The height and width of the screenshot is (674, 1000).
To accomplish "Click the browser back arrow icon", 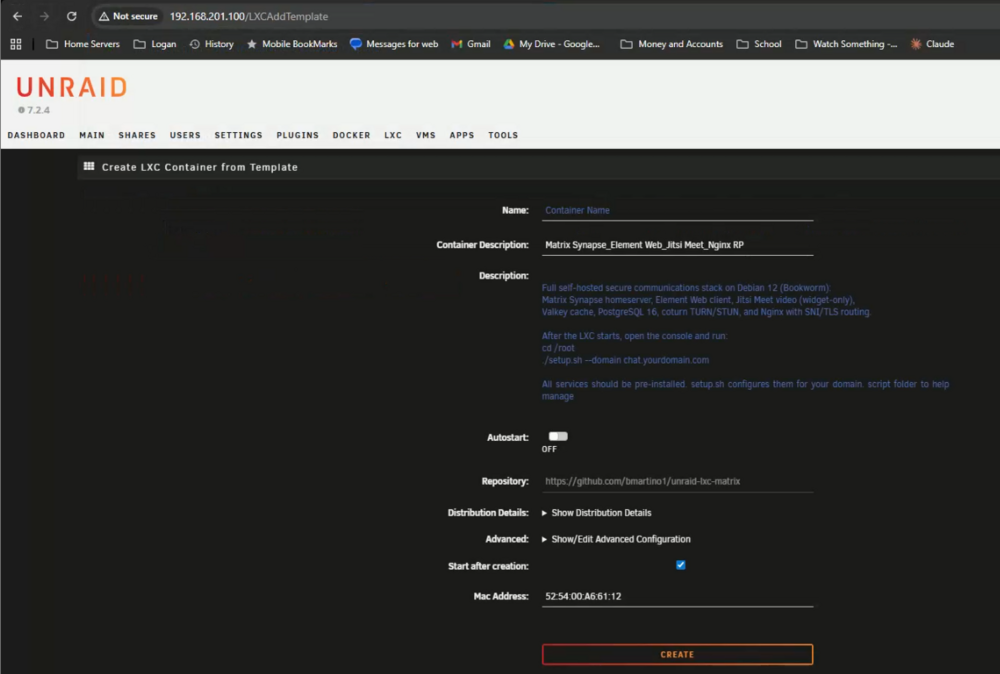I will tap(17, 17).
